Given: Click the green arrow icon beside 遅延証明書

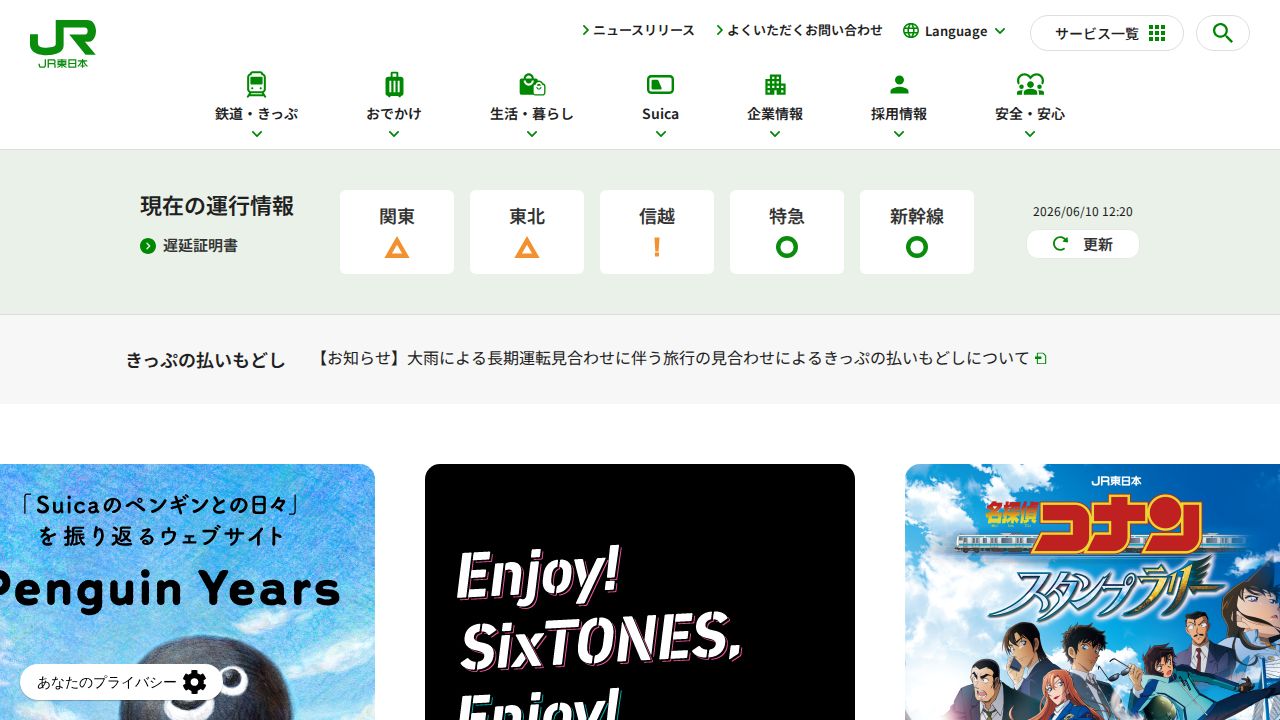Looking at the screenshot, I should (x=148, y=246).
